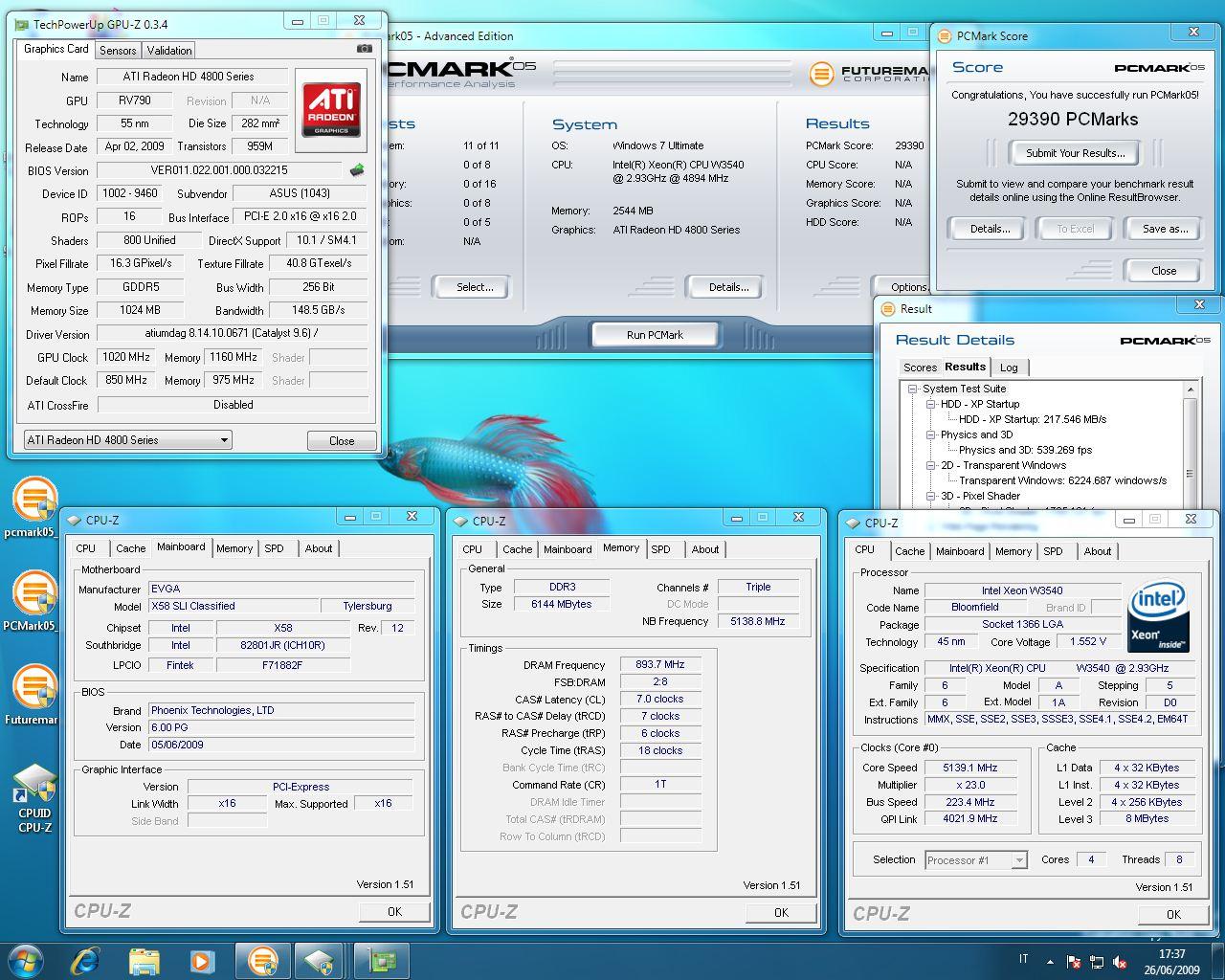Click scroll-up arrow in Result tree

1191,389
